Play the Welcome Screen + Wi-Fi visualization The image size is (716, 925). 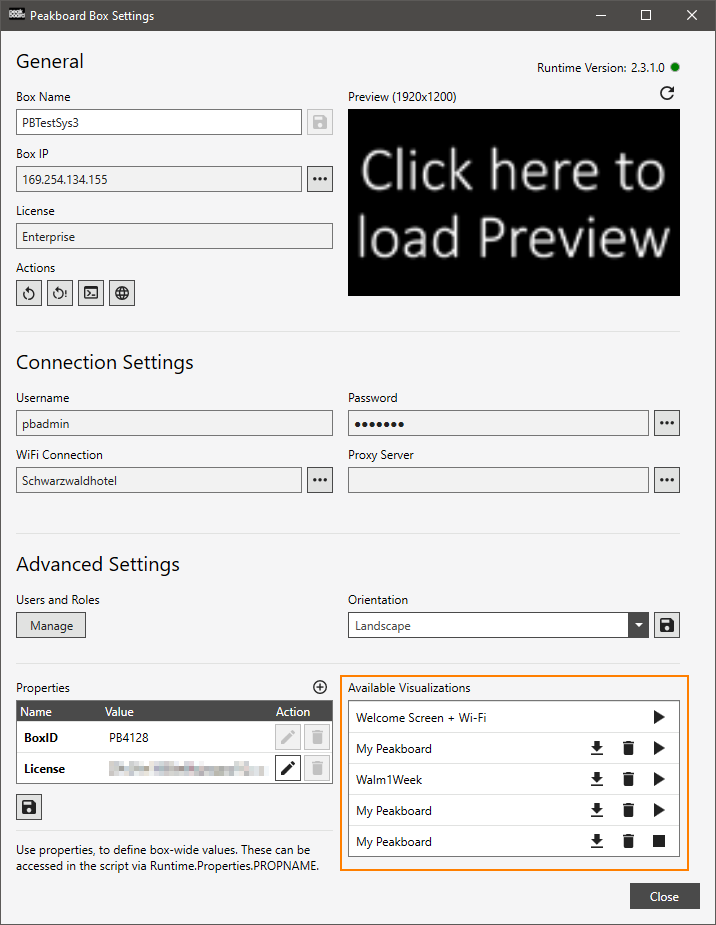click(659, 717)
